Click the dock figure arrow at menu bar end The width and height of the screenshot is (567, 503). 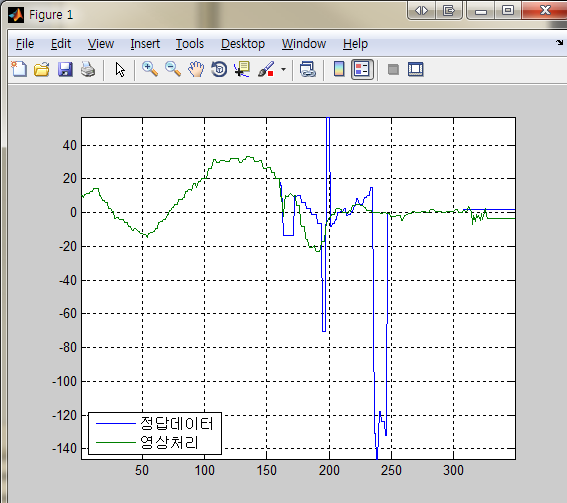click(x=560, y=42)
